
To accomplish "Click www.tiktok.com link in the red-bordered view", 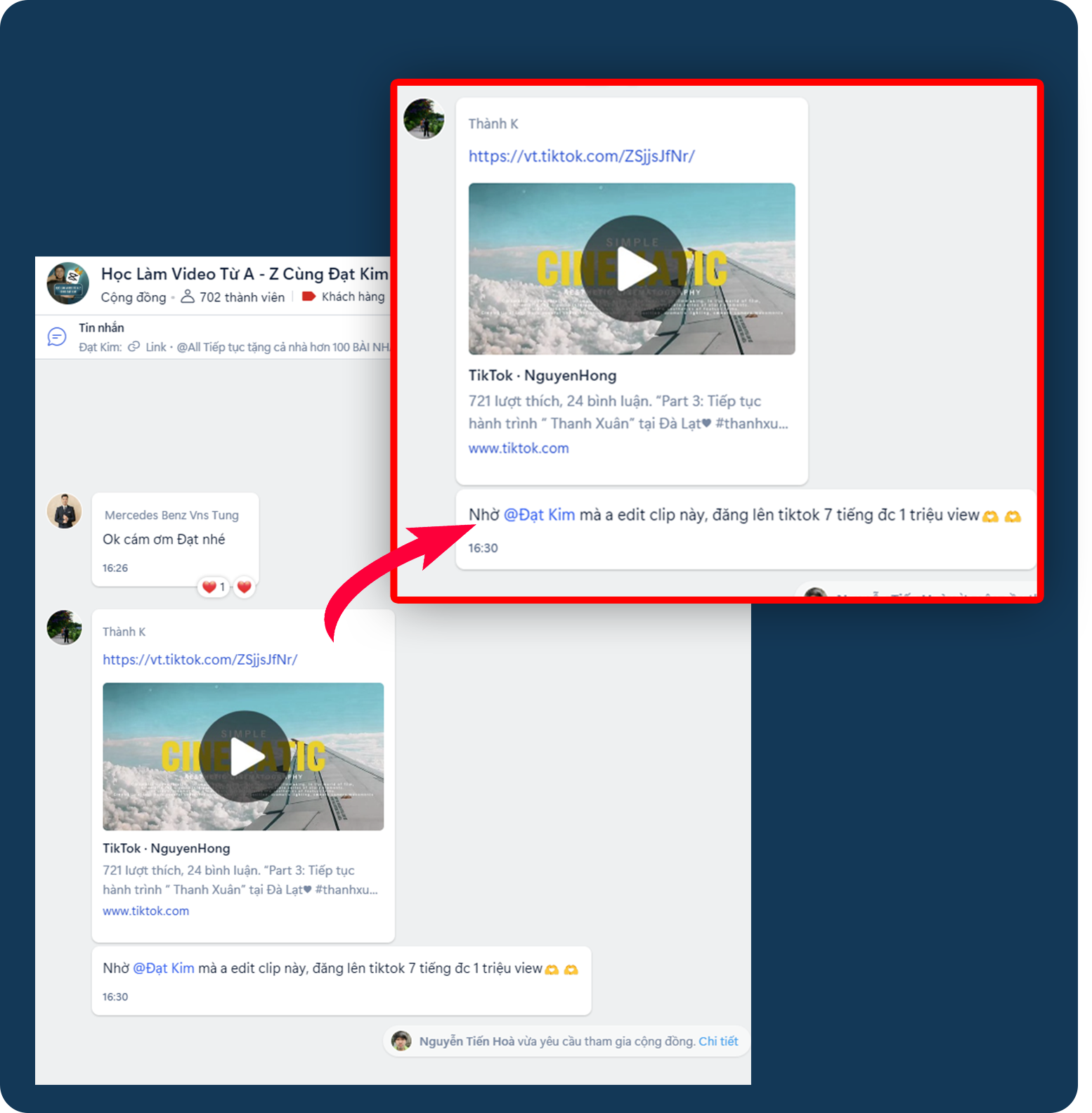I will click(519, 448).
